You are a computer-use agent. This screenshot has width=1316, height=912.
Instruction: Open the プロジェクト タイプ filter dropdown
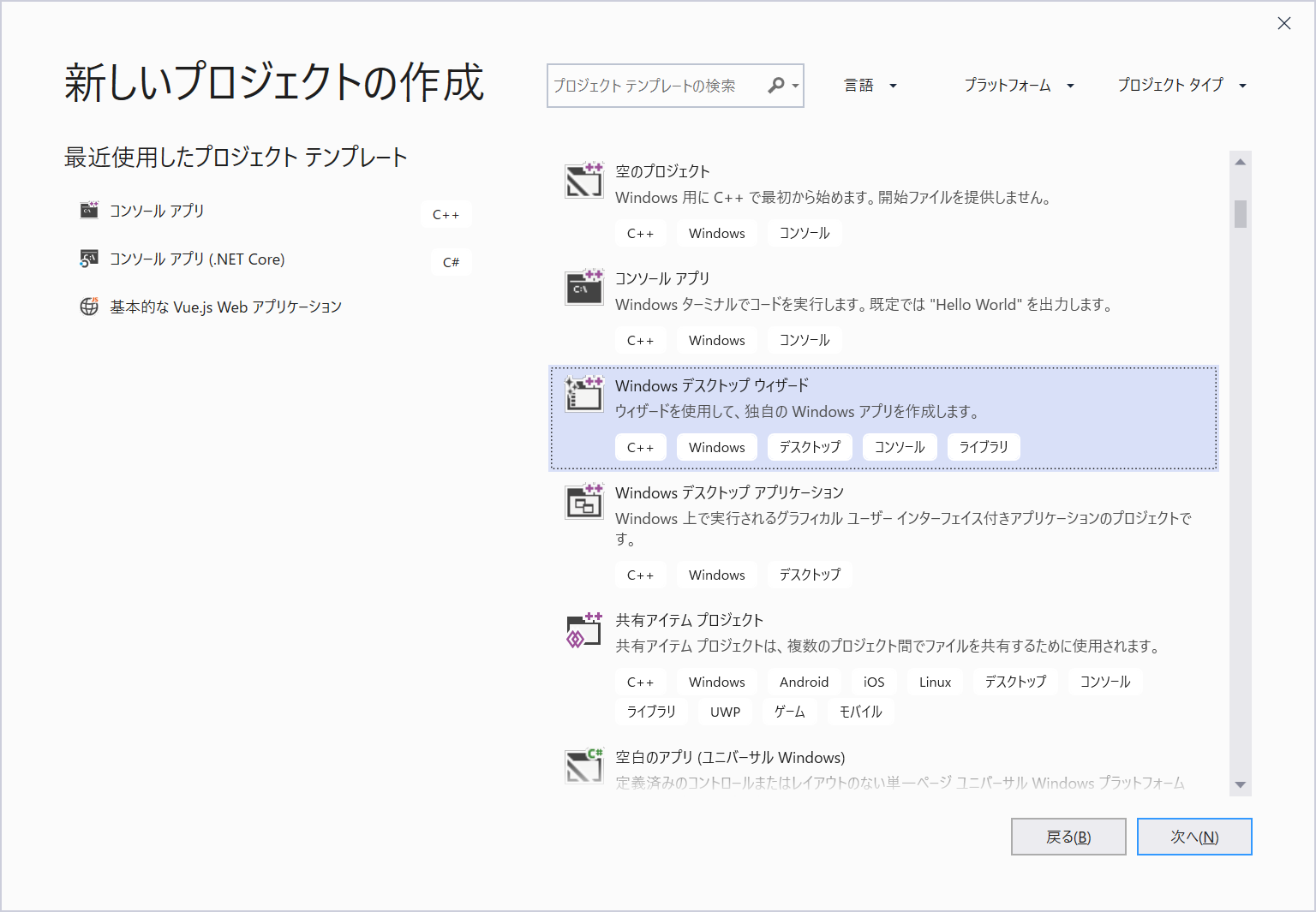coord(1182,85)
